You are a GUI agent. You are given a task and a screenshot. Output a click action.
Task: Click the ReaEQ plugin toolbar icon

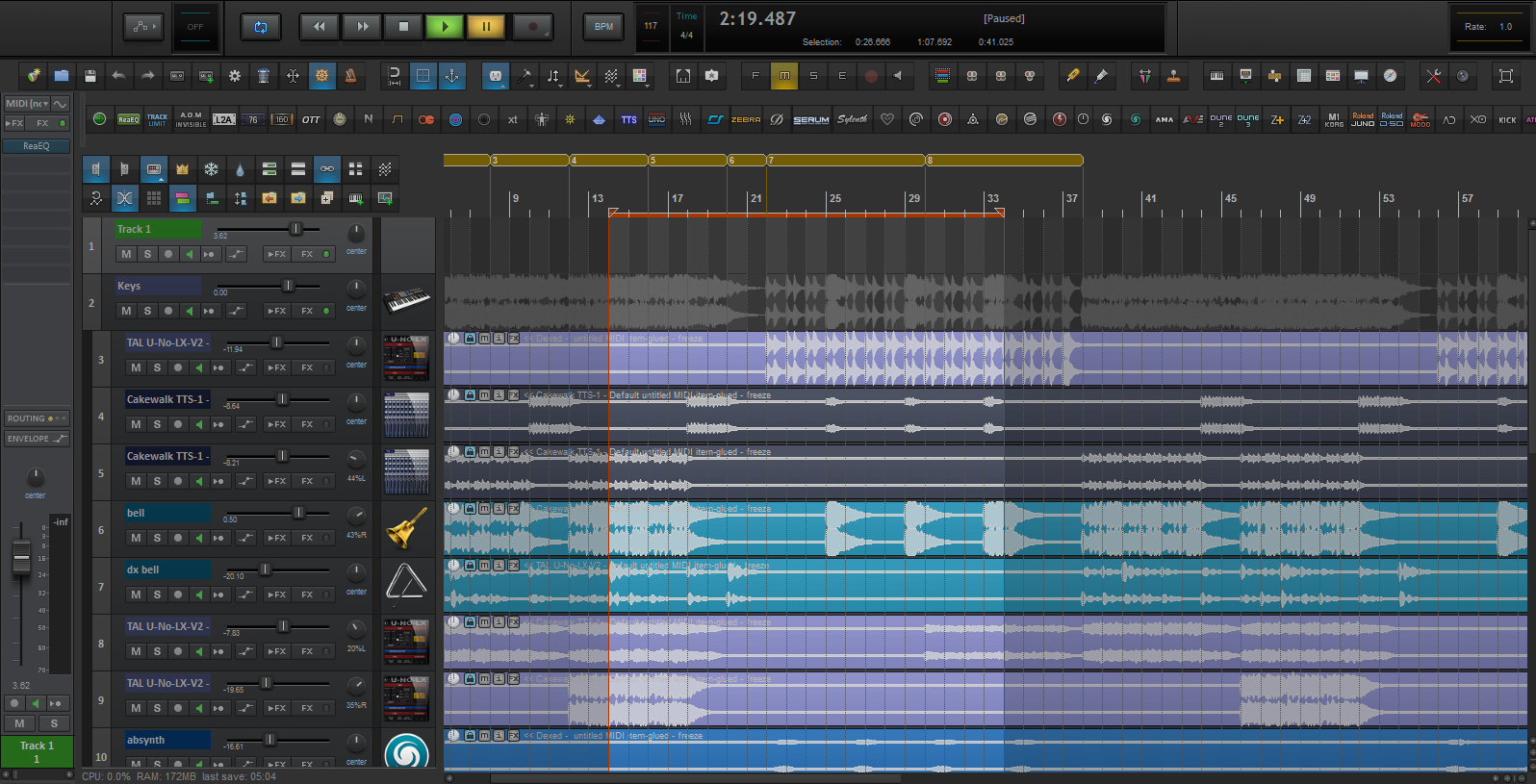pos(128,119)
